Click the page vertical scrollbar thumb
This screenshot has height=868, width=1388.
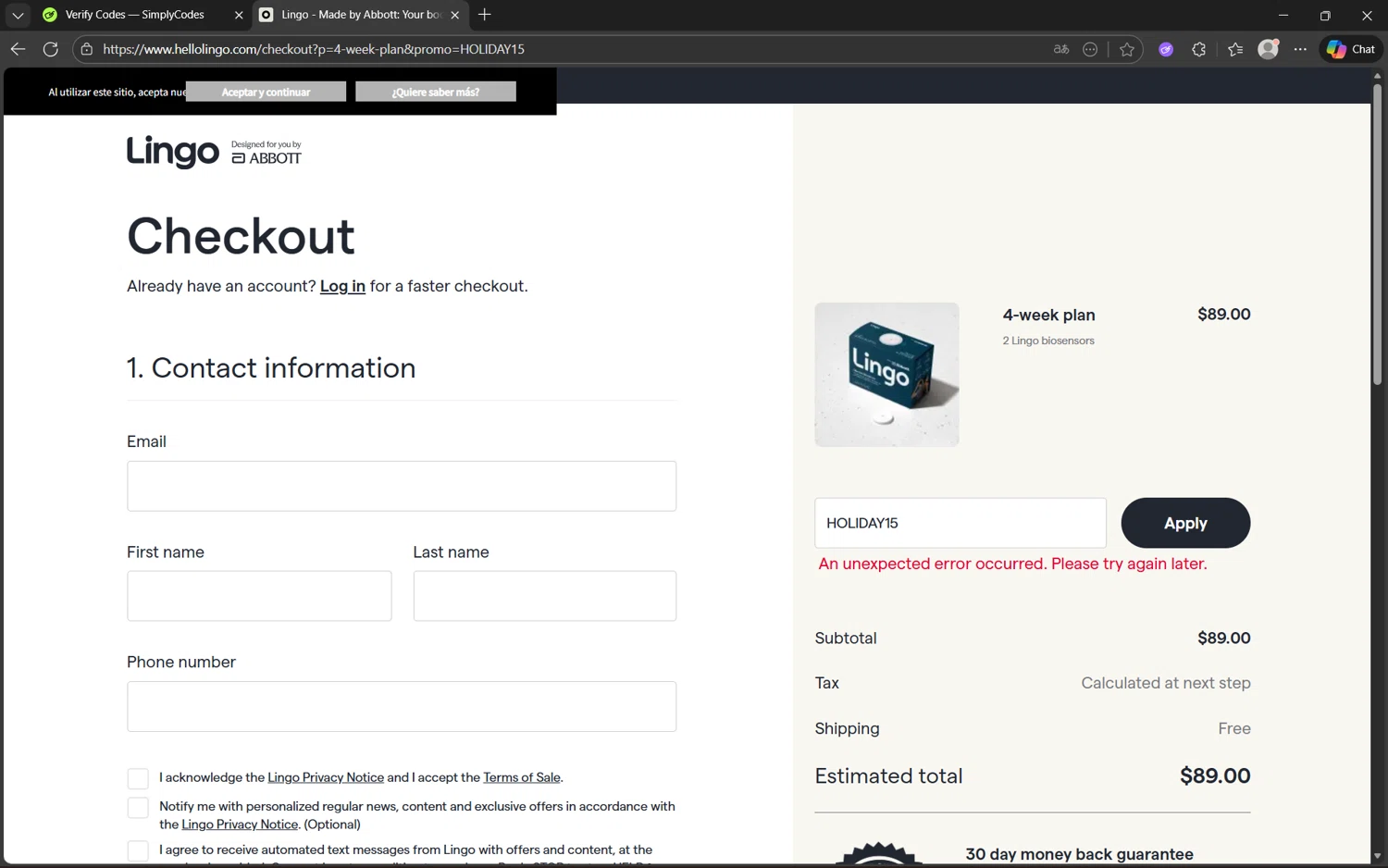(x=1377, y=233)
